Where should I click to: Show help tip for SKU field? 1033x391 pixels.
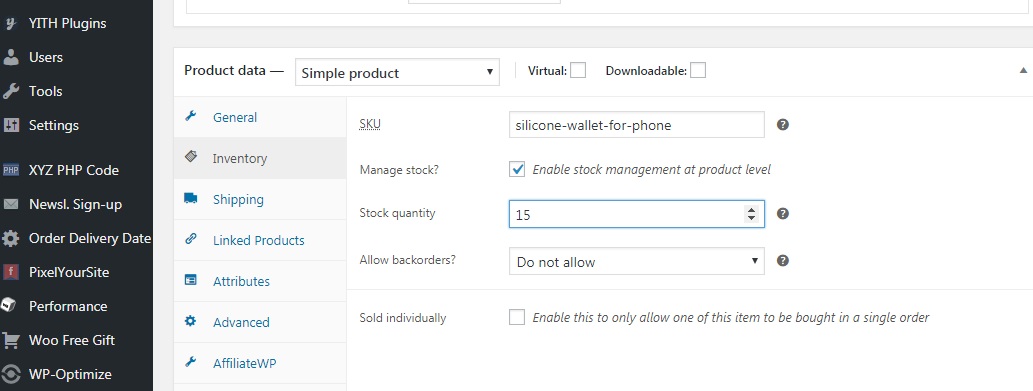(x=783, y=124)
